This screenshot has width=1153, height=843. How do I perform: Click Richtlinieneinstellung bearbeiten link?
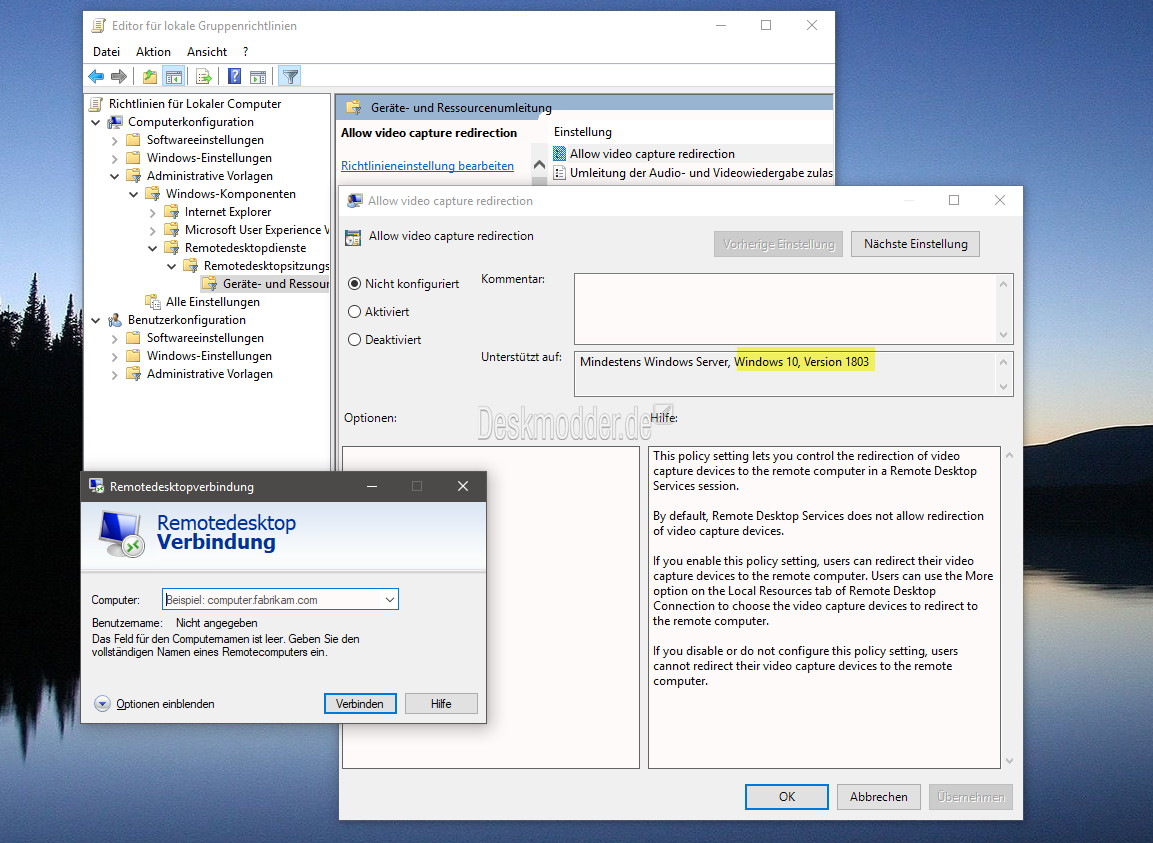click(x=427, y=166)
